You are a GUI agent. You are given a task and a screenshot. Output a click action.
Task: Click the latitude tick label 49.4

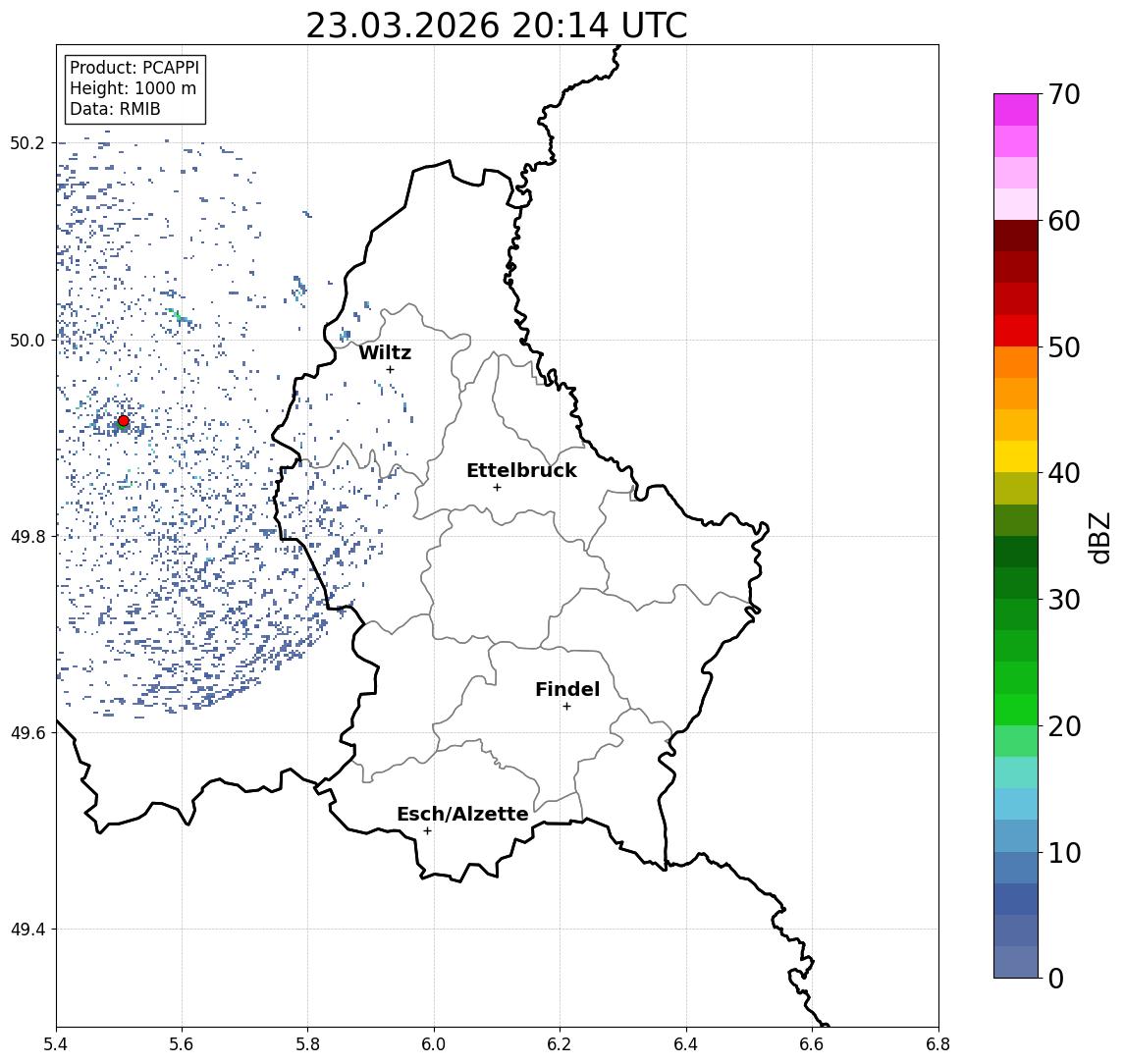pyautogui.click(x=27, y=930)
